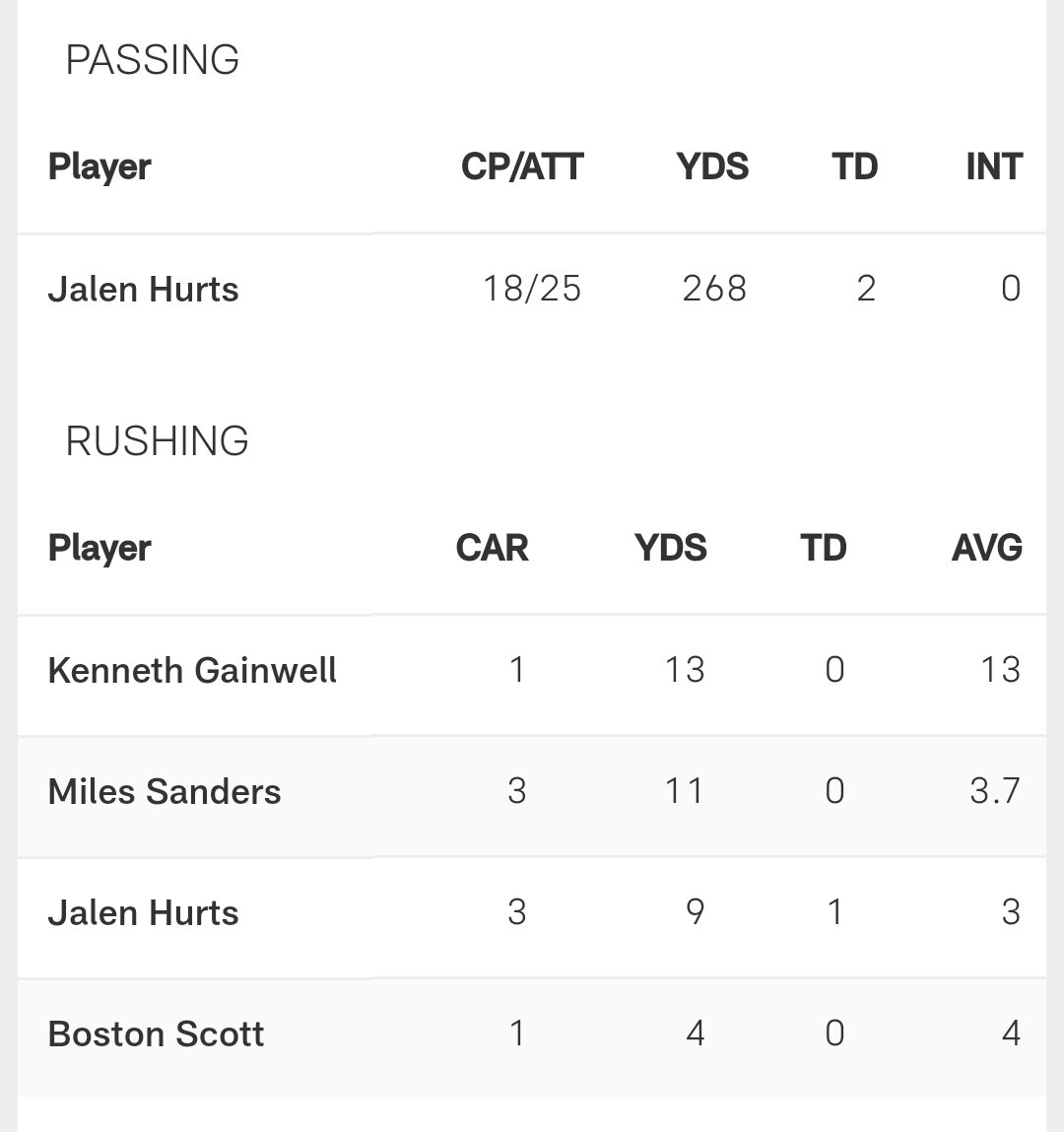Select the PASSING section heading
Viewport: 1064px width, 1132px height.
click(x=153, y=60)
